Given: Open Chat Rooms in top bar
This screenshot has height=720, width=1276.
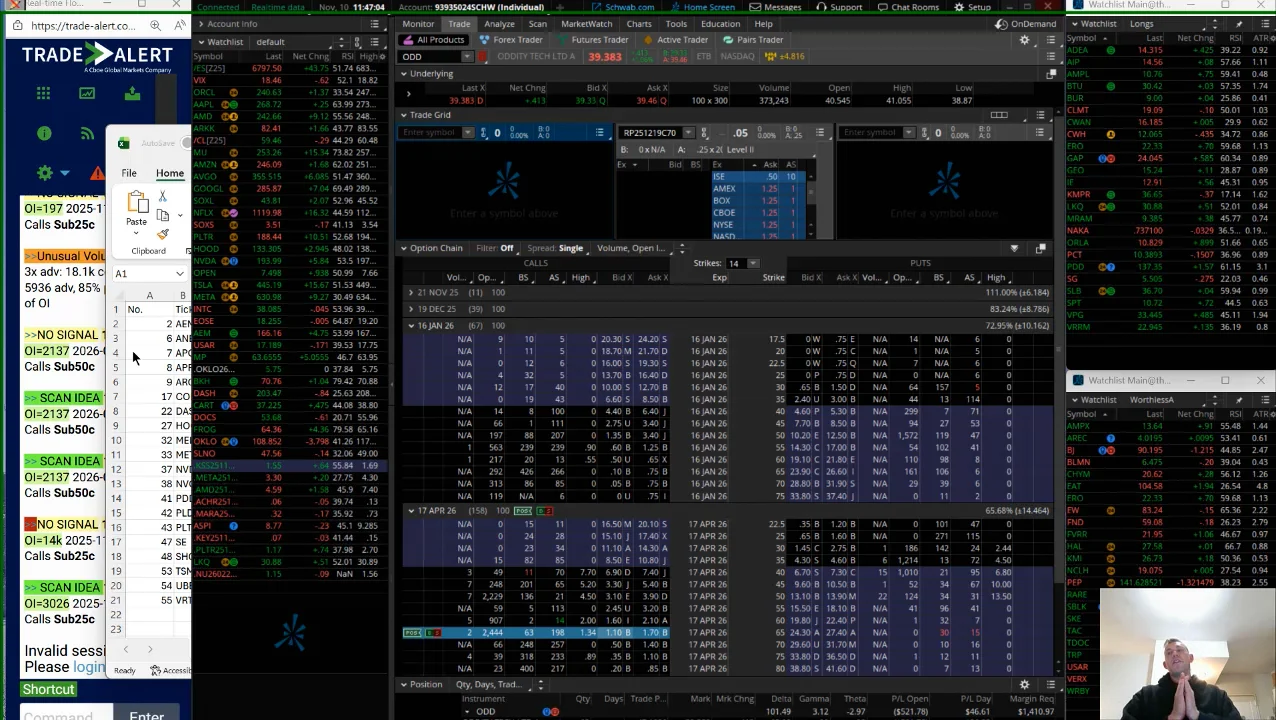Looking at the screenshot, I should click(x=908, y=7).
